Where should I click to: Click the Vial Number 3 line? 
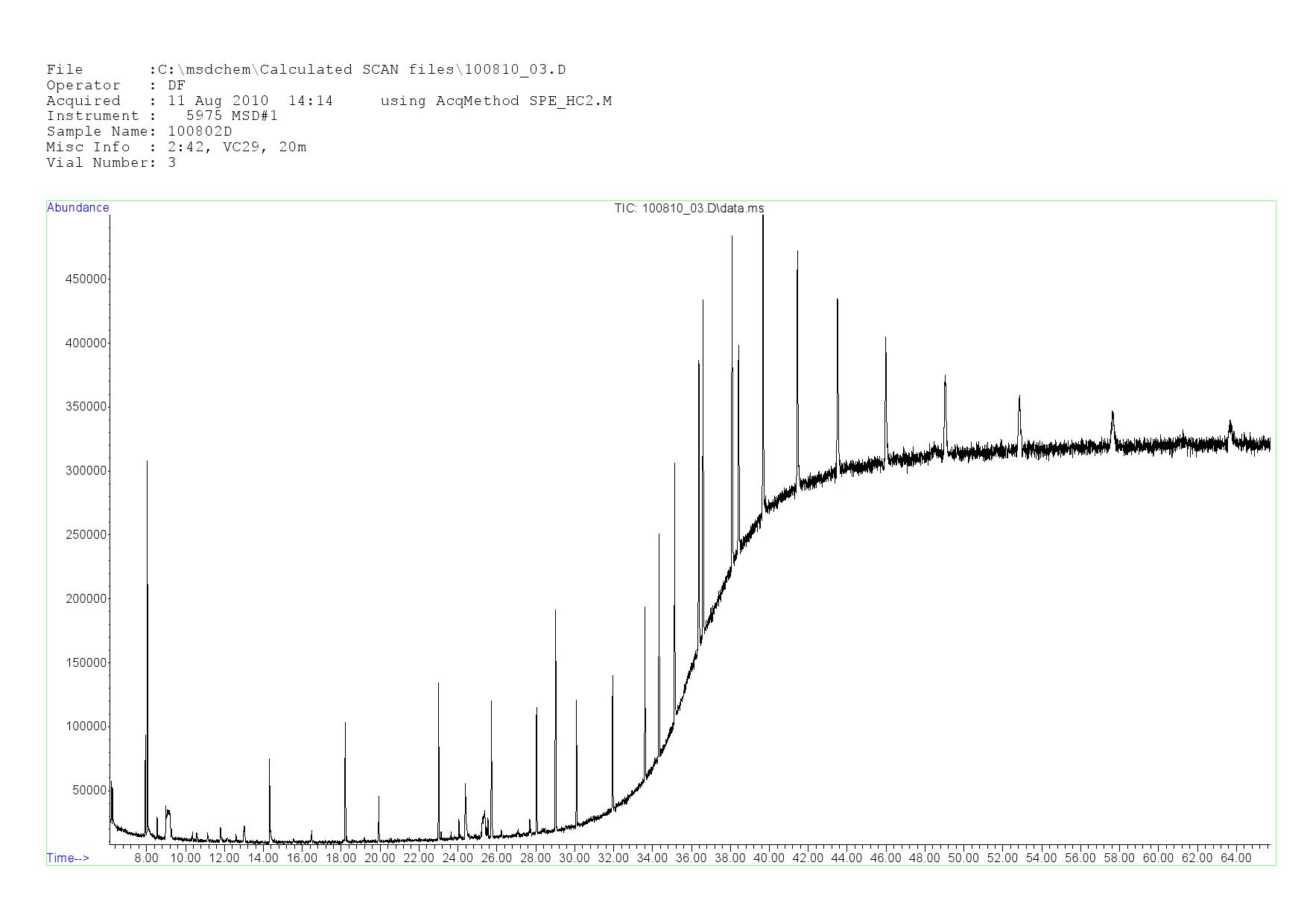tap(111, 162)
